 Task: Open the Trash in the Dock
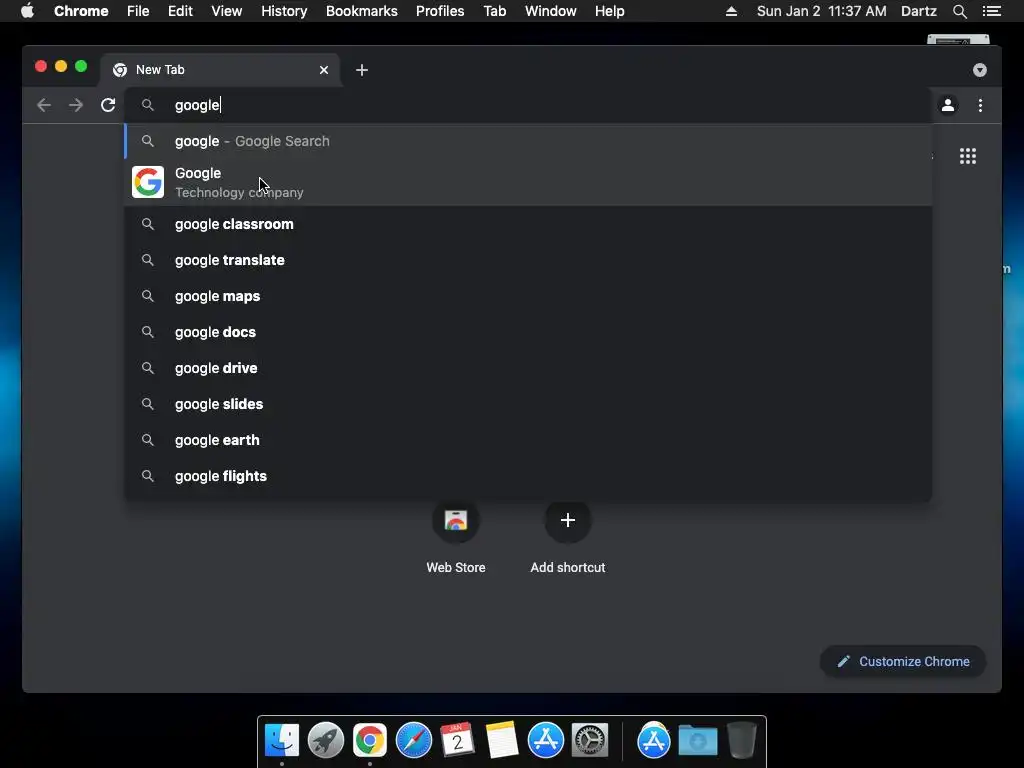(x=742, y=741)
